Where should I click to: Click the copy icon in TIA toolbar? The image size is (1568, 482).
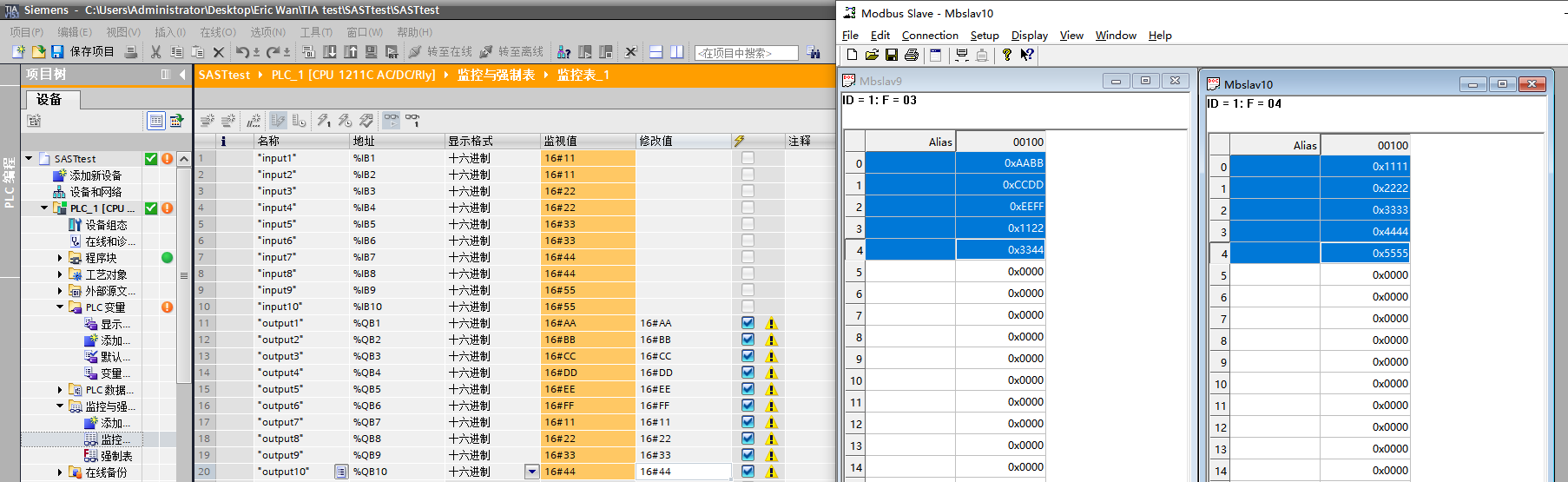pyautogui.click(x=177, y=52)
